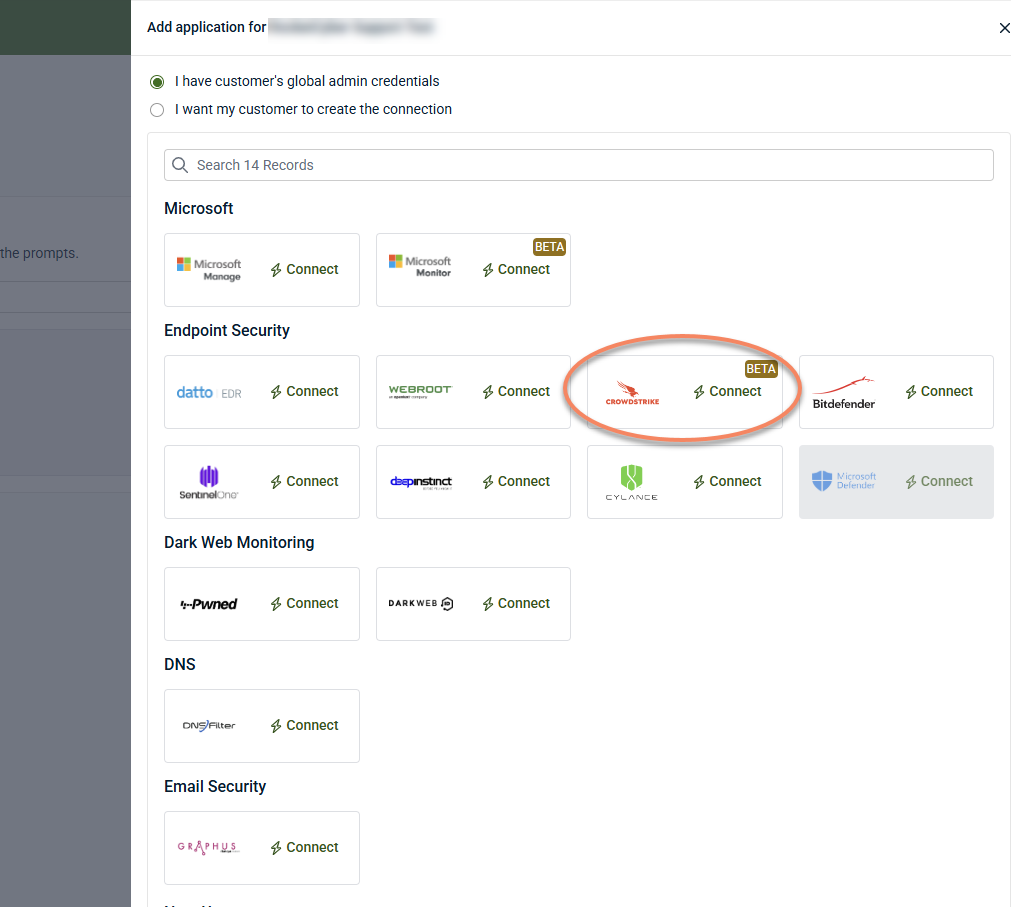Click the SentinelOne logo

(209, 483)
